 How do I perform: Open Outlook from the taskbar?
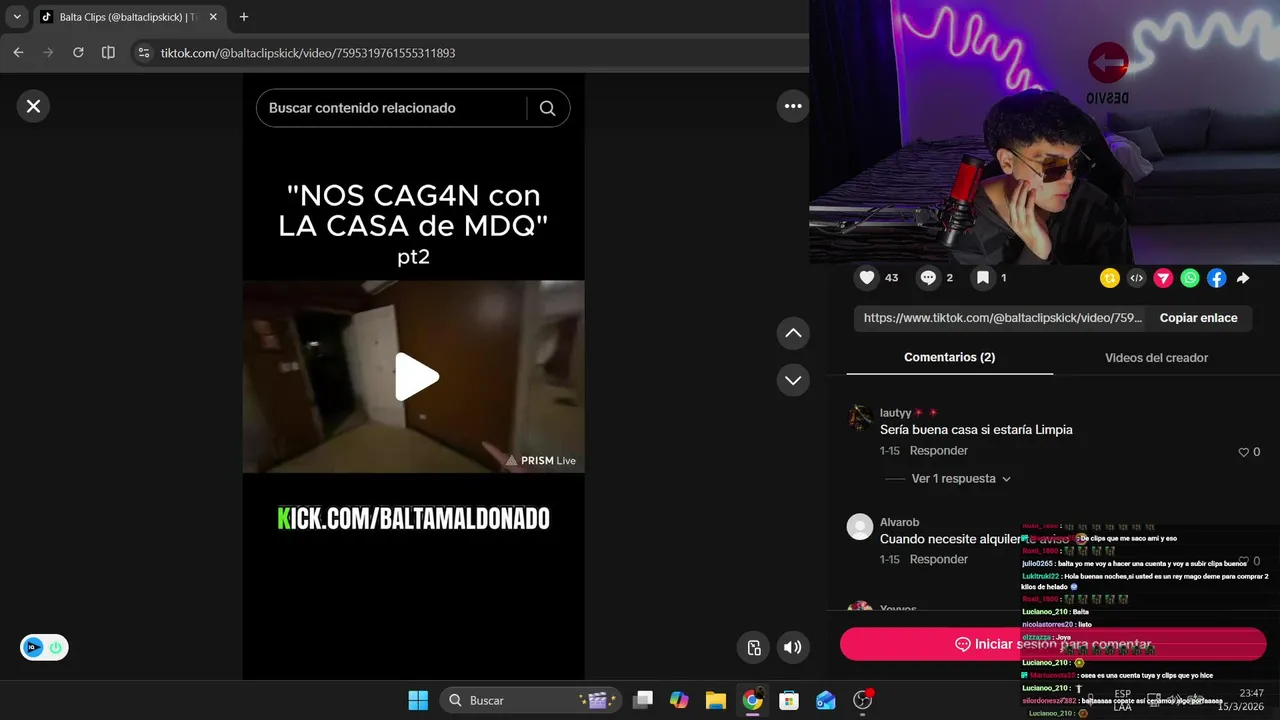tap(825, 700)
